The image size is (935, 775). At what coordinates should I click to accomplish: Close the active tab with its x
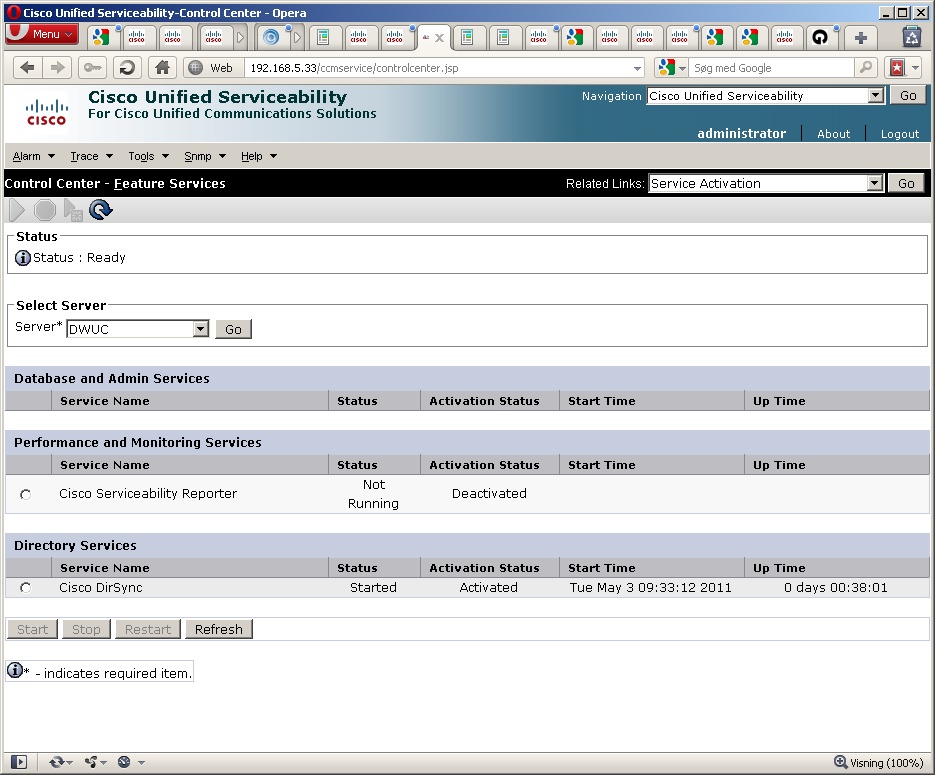coord(439,38)
